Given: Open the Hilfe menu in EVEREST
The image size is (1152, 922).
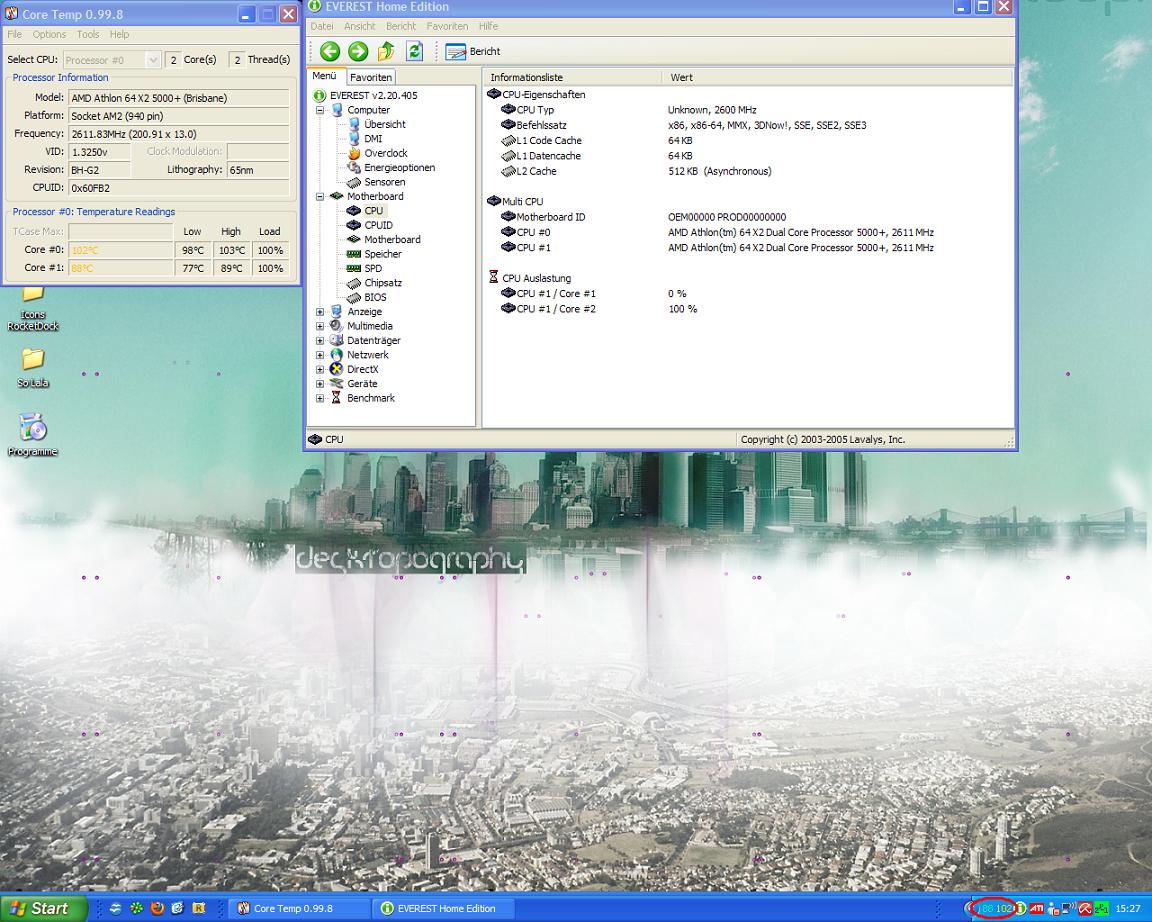Looking at the screenshot, I should click(488, 26).
